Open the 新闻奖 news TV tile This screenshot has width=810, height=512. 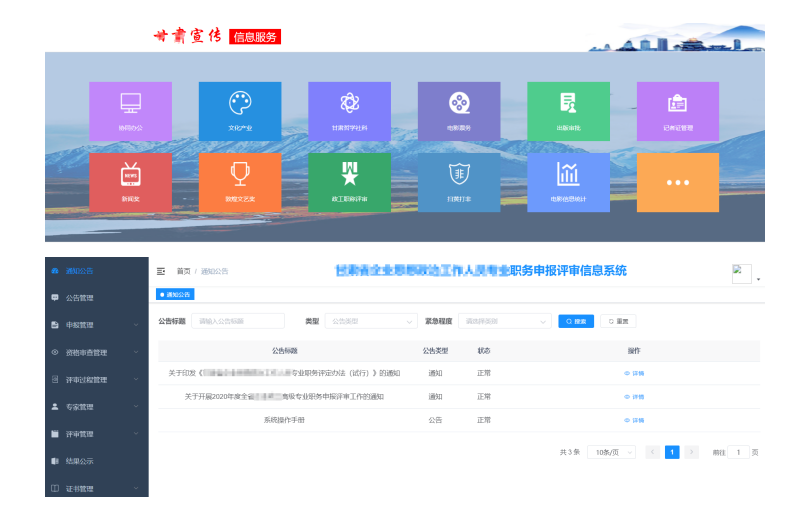(130, 182)
